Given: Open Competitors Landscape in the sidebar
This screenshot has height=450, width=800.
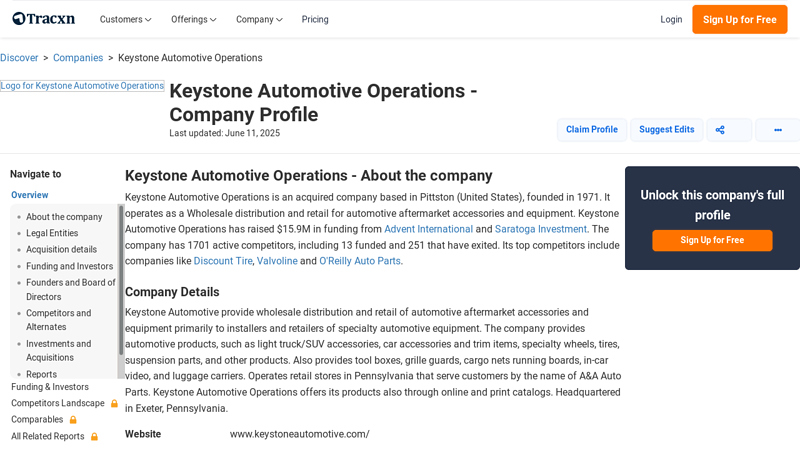Looking at the screenshot, I should (58, 403).
